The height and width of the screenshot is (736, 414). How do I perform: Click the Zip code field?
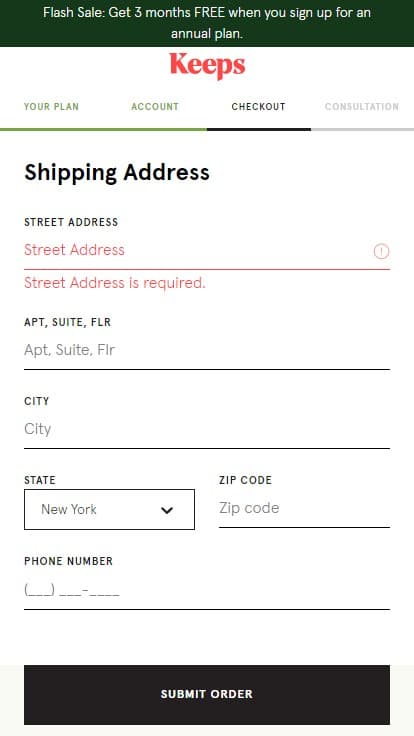(304, 508)
